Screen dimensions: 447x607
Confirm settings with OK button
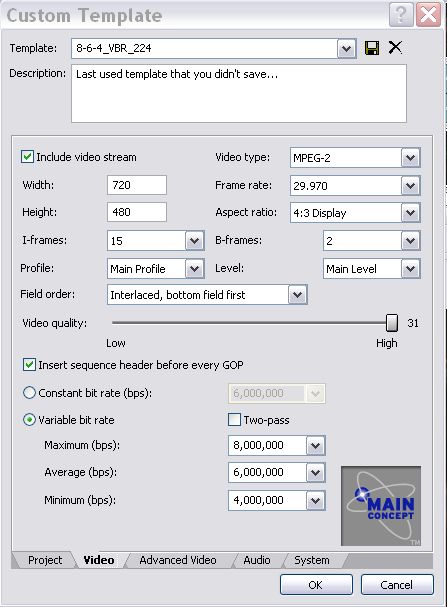[316, 585]
